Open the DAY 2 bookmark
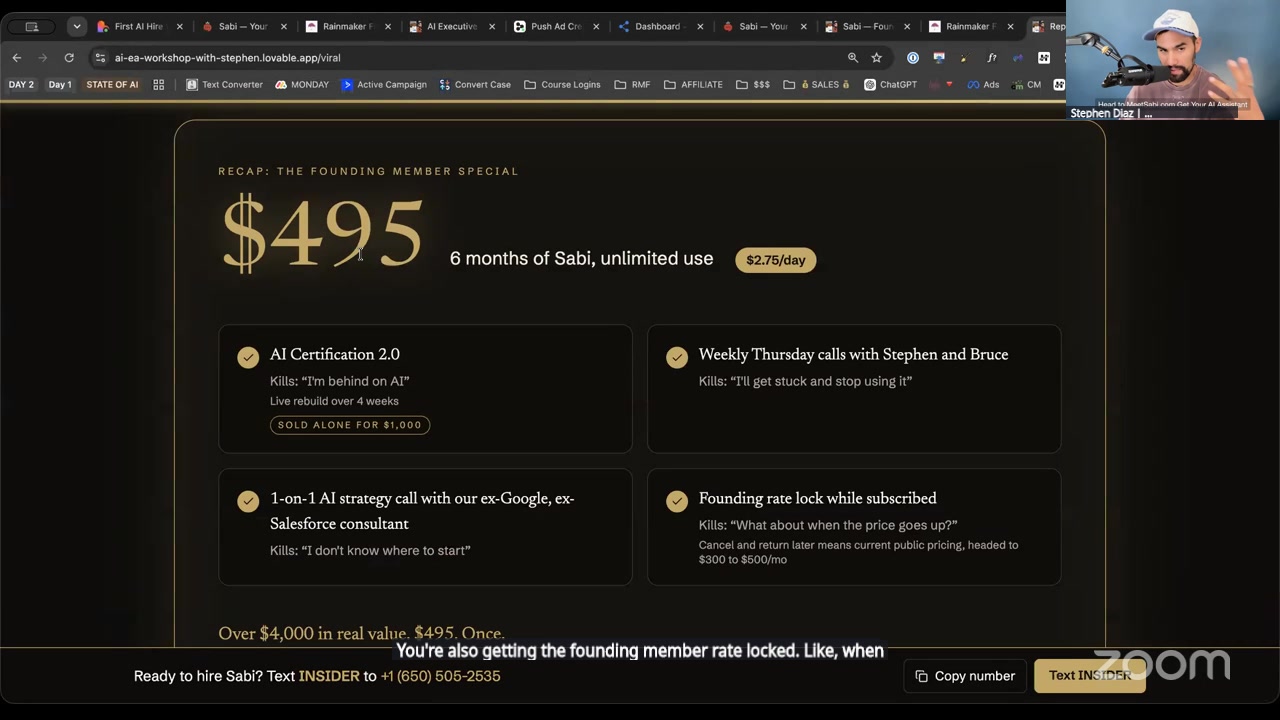The width and height of the screenshot is (1280, 720). (21, 85)
